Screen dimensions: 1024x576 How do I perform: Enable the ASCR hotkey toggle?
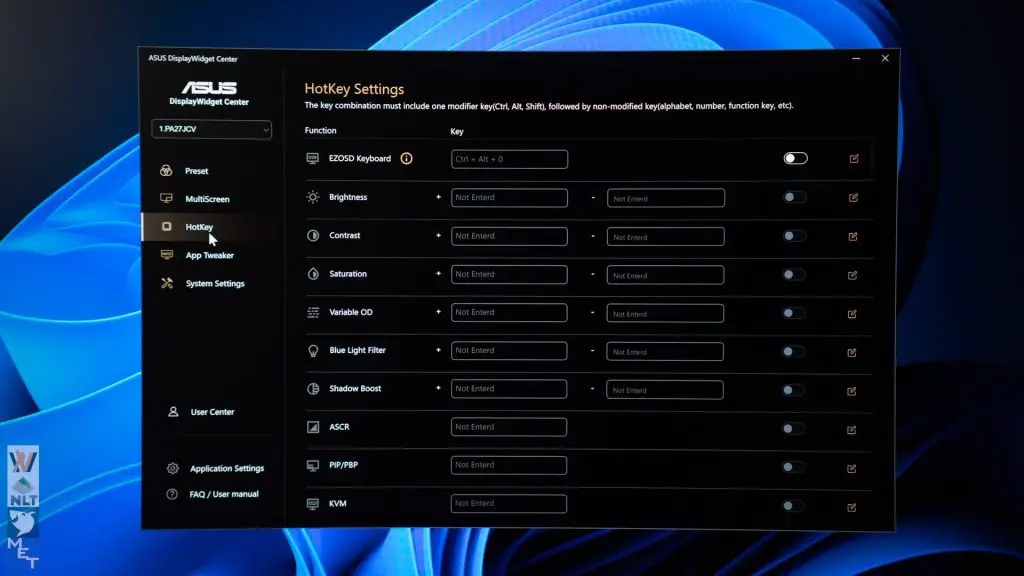(x=793, y=428)
